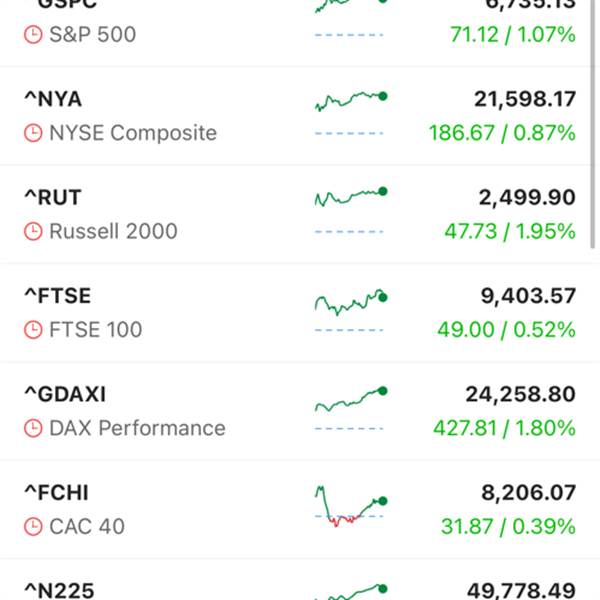Click the clock icon beside S&P 500

(x=33, y=35)
